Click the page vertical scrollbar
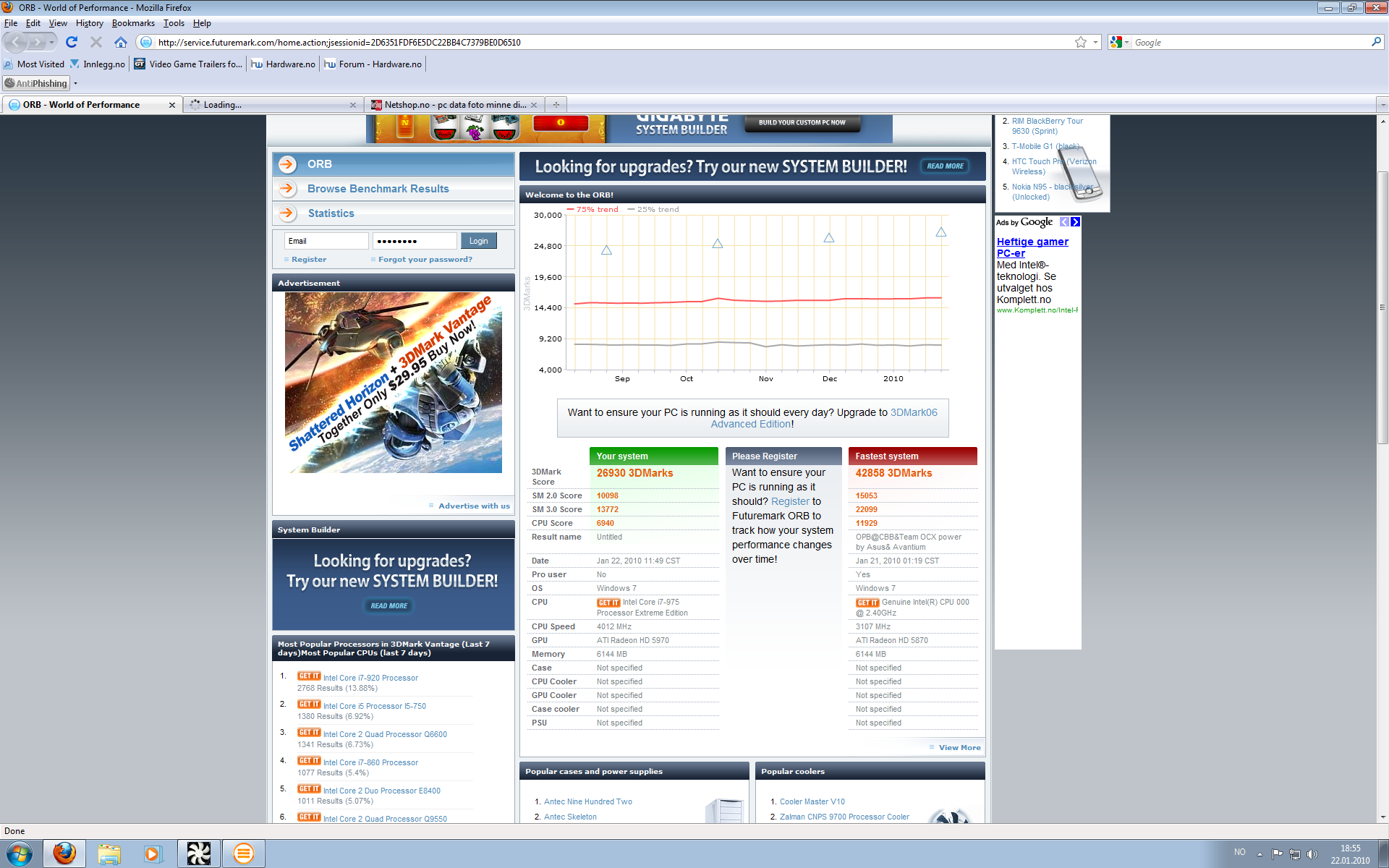This screenshot has width=1389, height=868. tap(1382, 307)
